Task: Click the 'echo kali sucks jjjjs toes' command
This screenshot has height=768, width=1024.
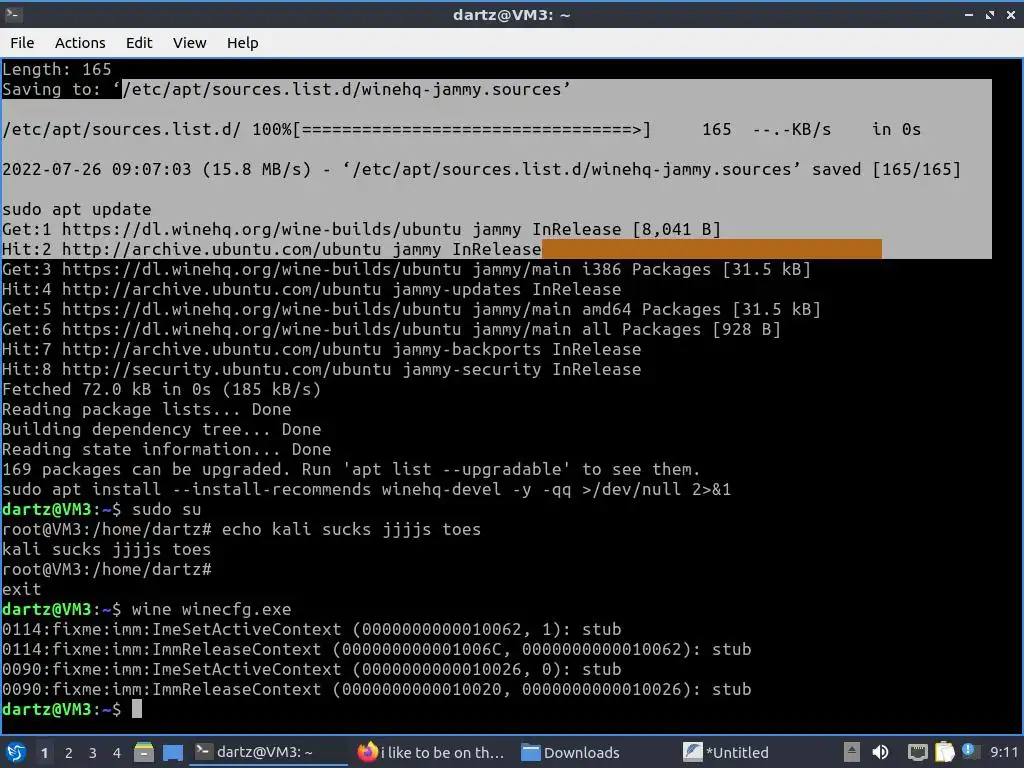Action: click(x=351, y=529)
